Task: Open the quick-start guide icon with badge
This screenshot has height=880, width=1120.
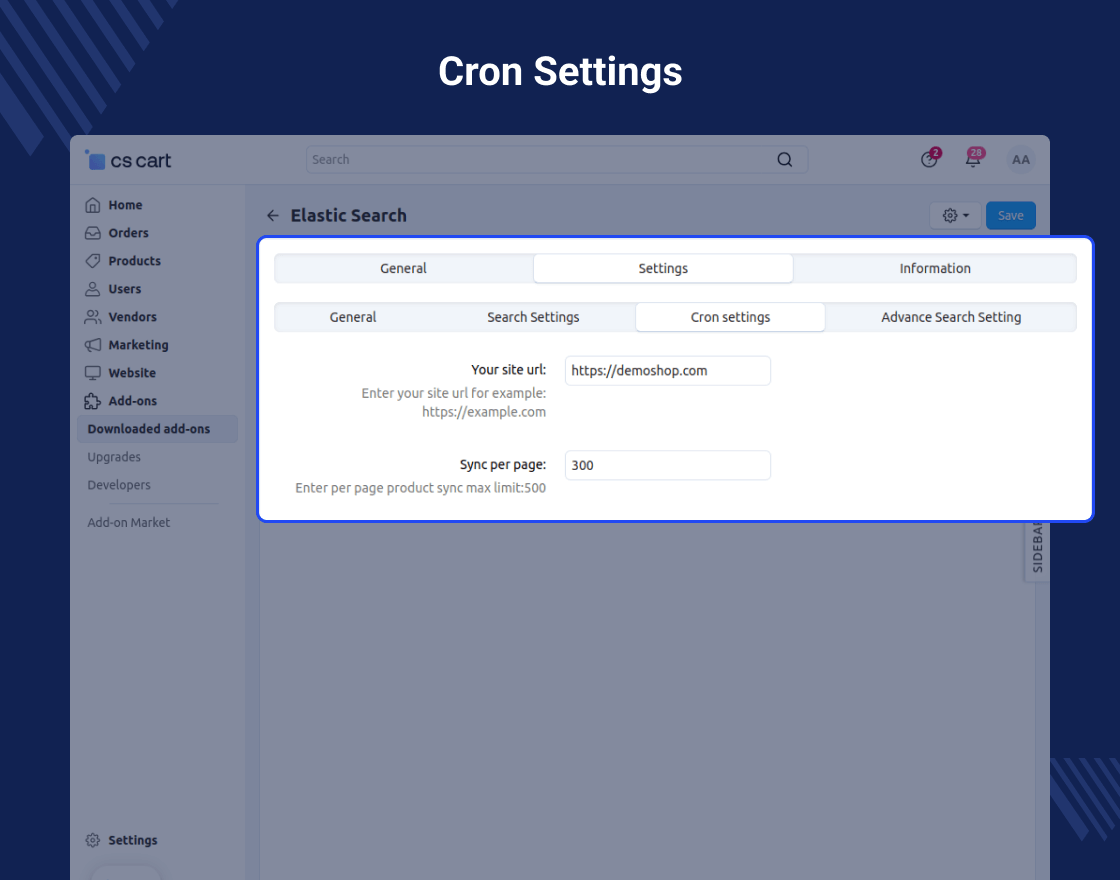Action: [x=929, y=160]
